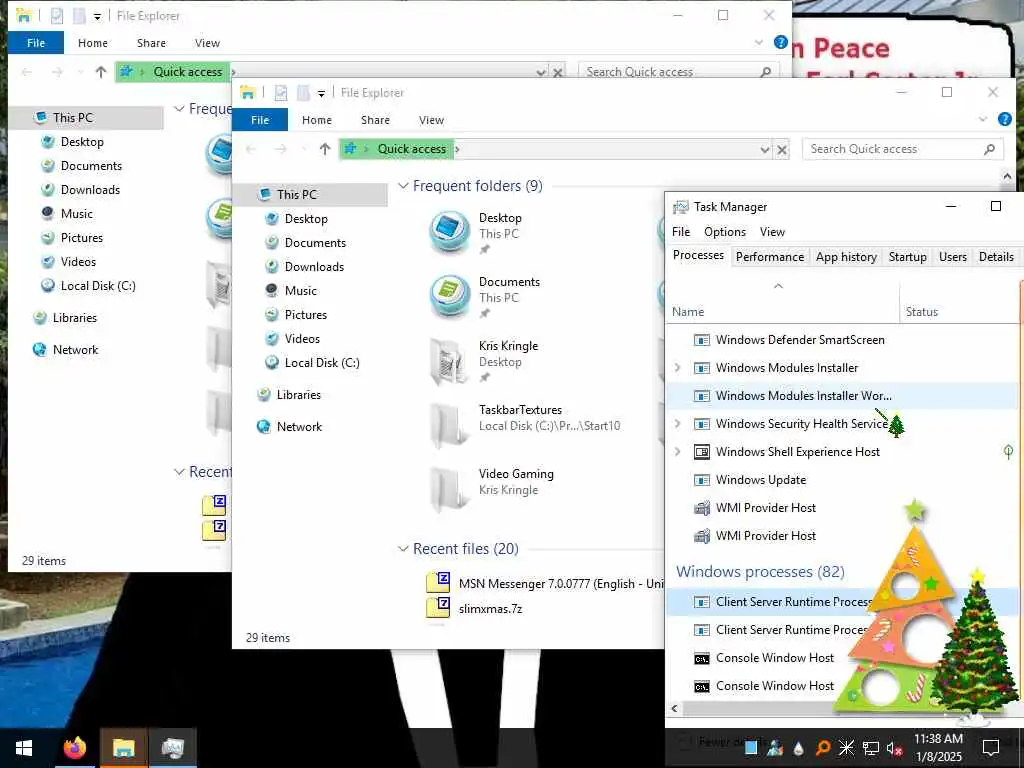Open the View tab in front File Explorer
This screenshot has width=1024, height=768.
[x=431, y=120]
